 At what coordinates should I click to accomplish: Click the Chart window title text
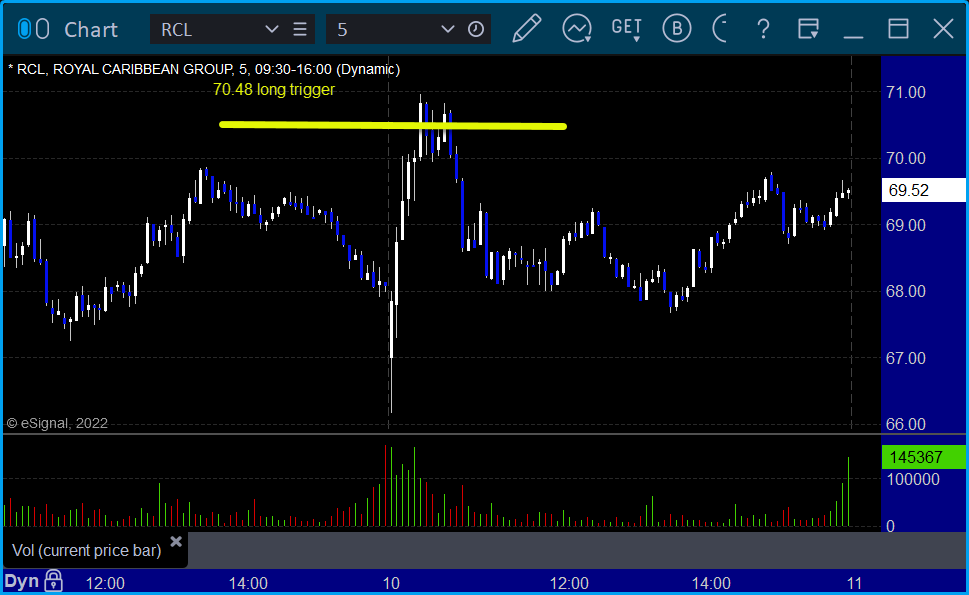tap(91, 29)
